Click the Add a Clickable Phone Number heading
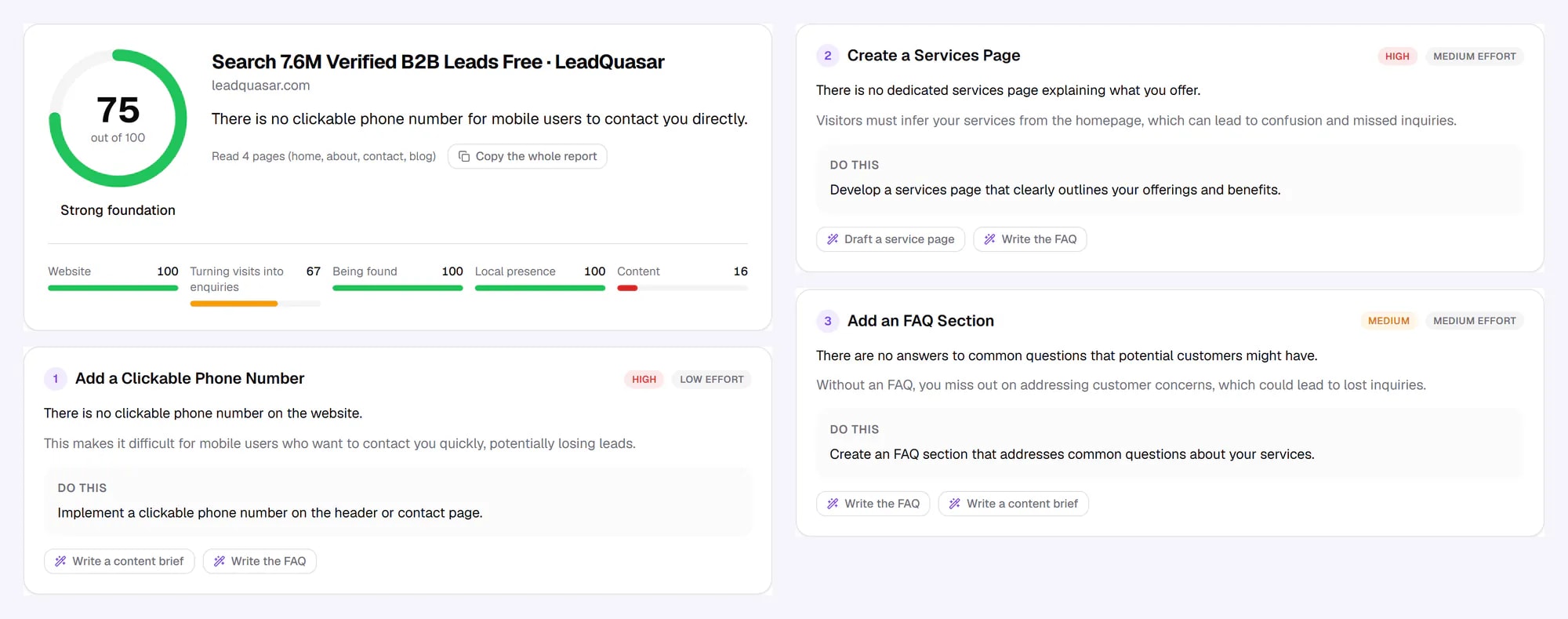The height and width of the screenshot is (619, 1568). [x=190, y=378]
